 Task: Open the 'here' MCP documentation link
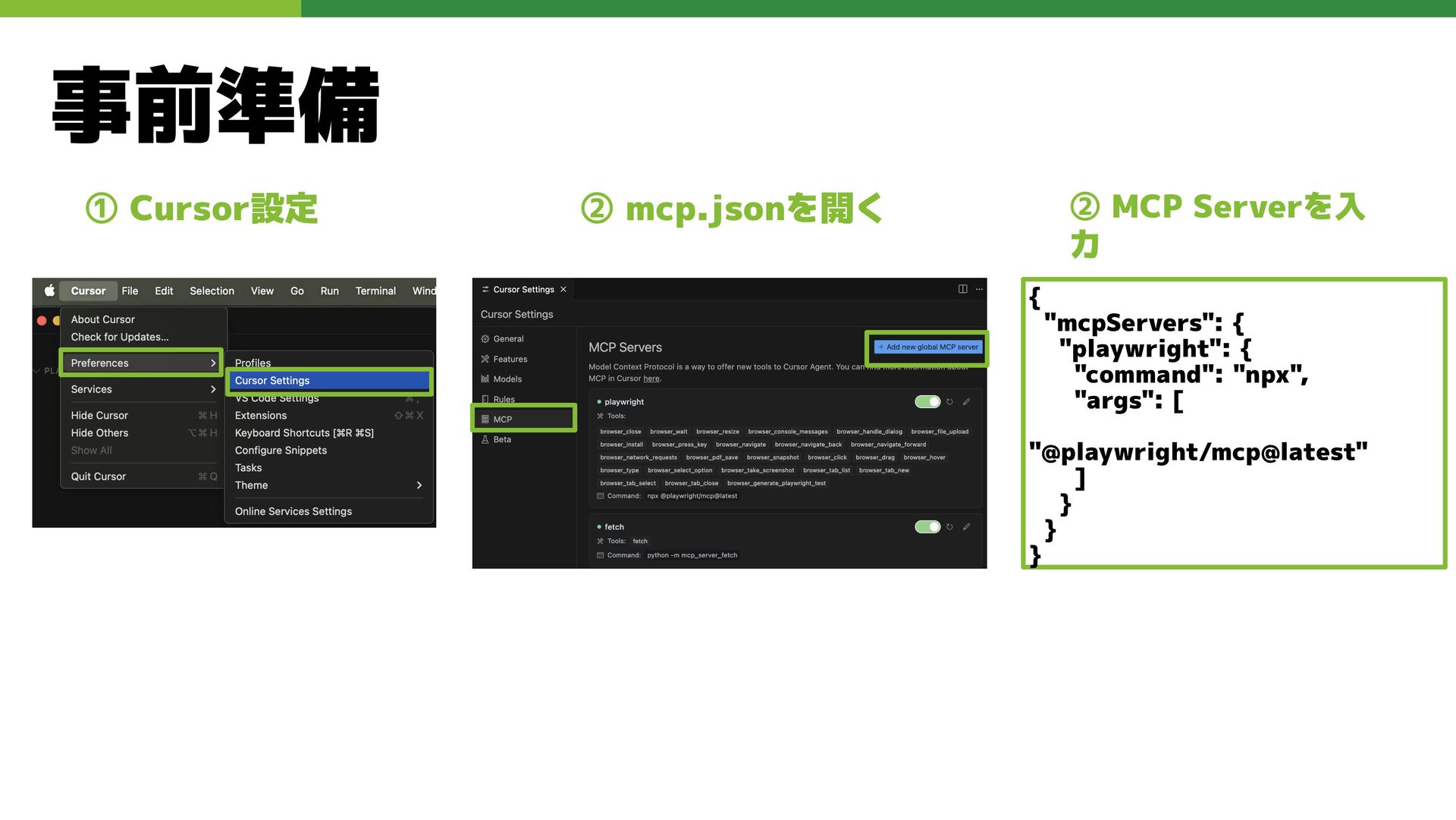pos(651,379)
